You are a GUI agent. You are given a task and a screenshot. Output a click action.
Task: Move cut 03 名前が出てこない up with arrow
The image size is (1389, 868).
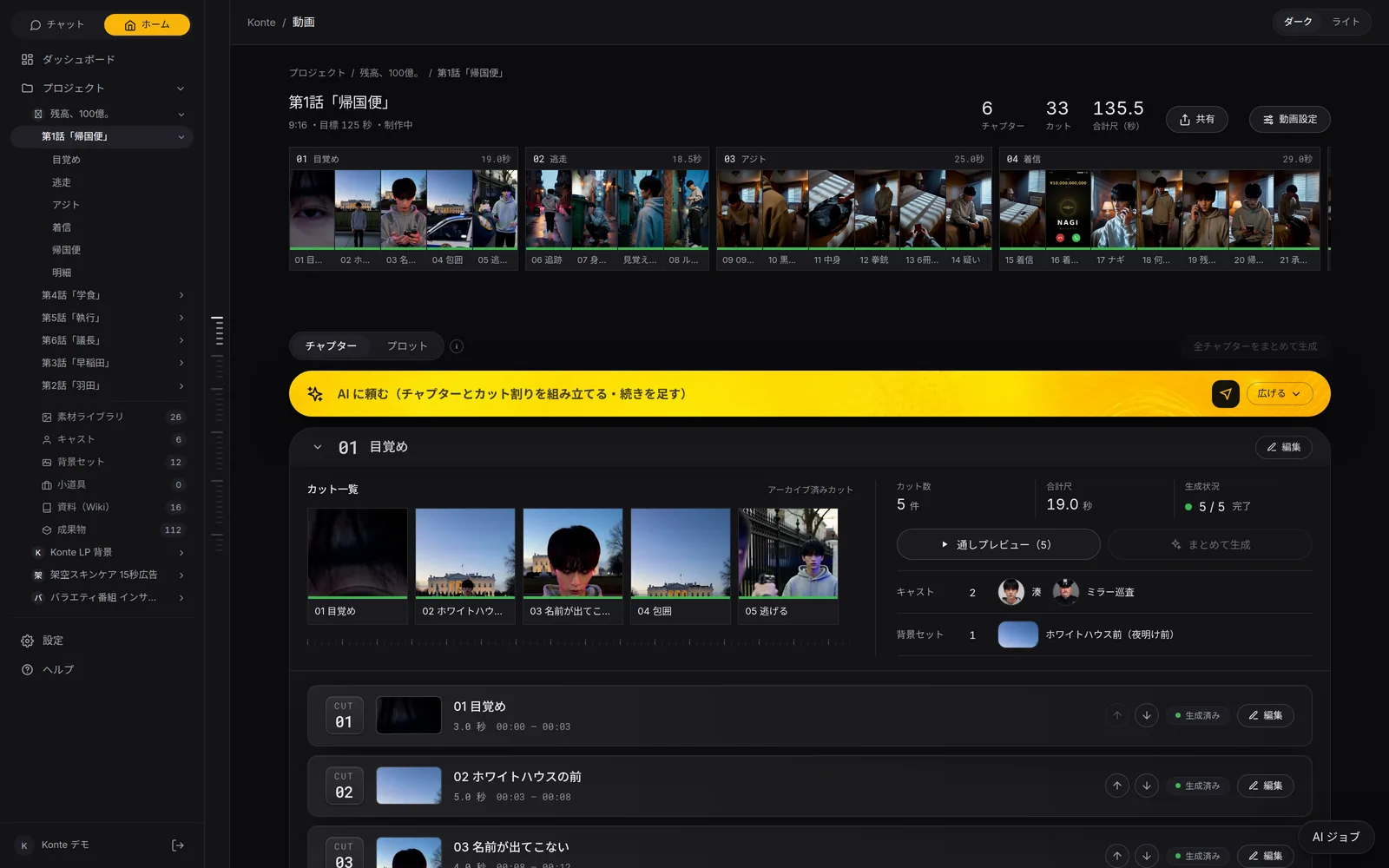pyautogui.click(x=1117, y=856)
